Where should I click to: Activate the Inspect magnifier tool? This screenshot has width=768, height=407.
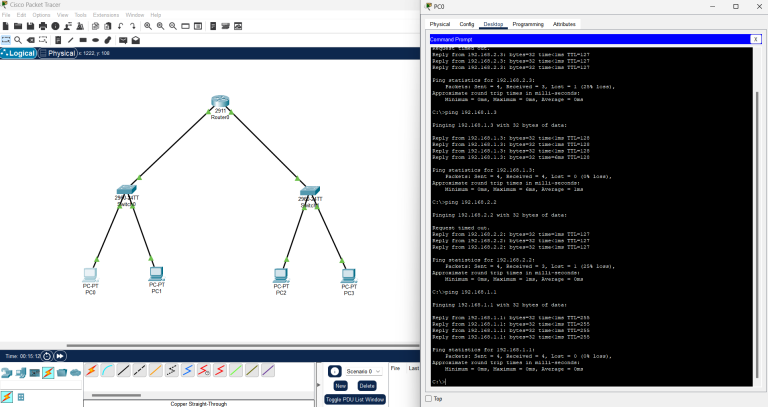click(18, 40)
